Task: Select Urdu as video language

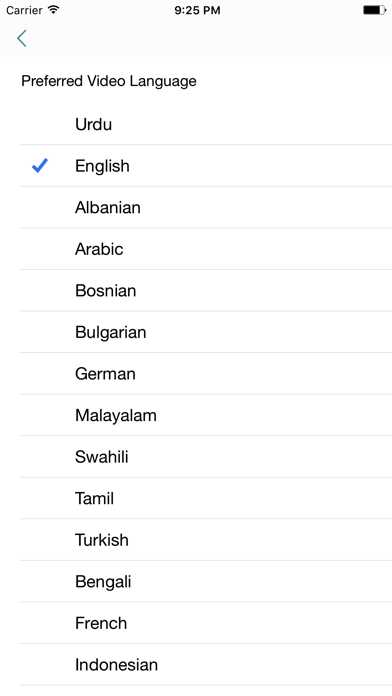Action: point(206,124)
